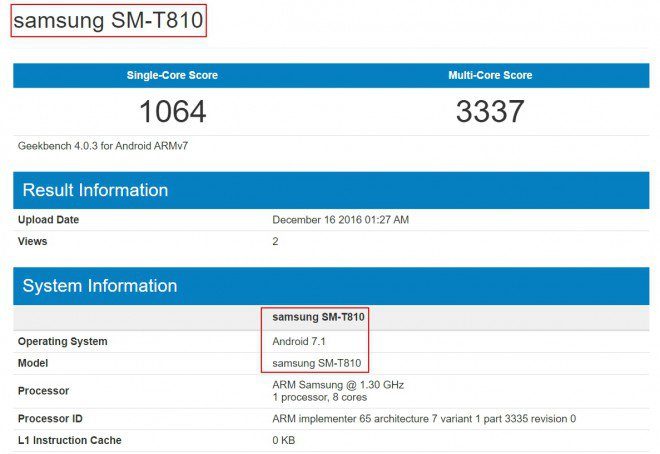Select the ARM implementer 65 architecture value
660x454 pixels.
click(424, 418)
